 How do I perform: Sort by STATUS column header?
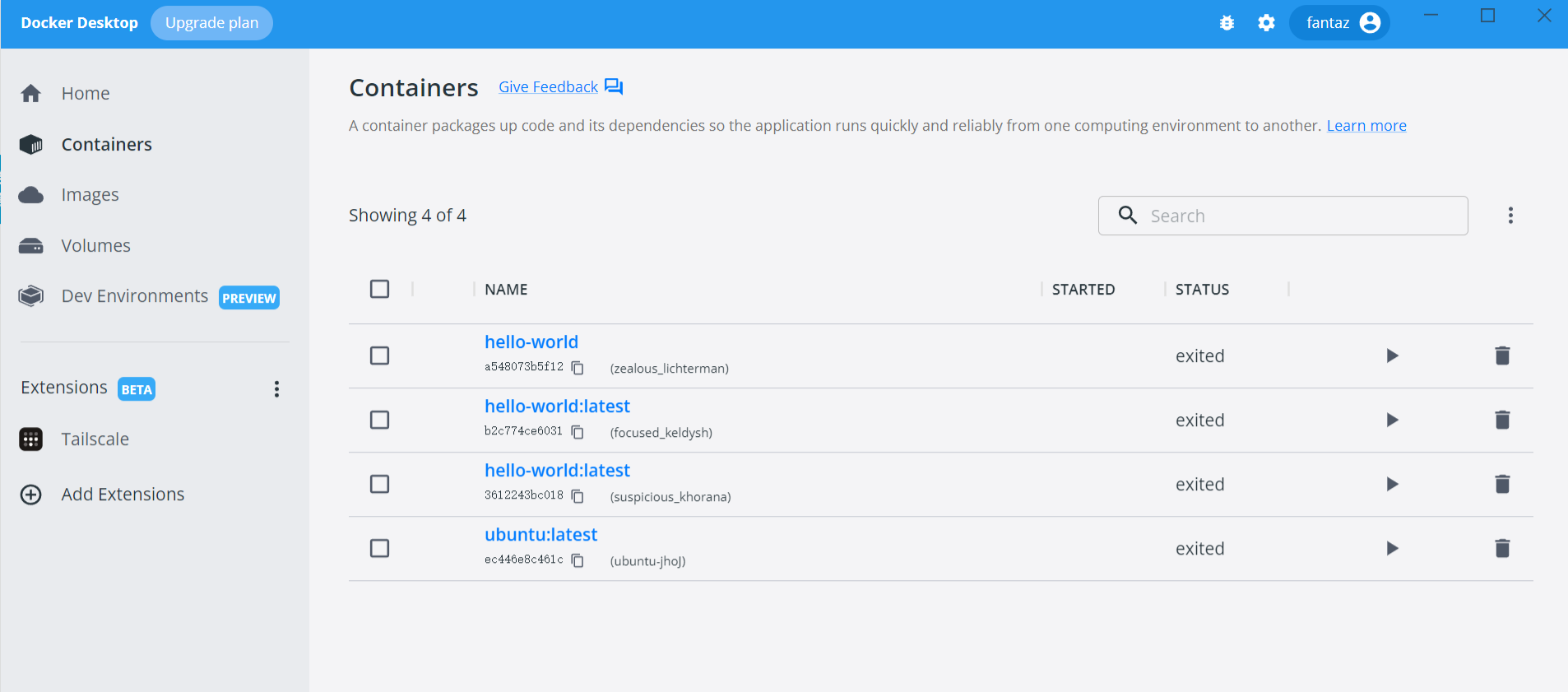[1202, 290]
